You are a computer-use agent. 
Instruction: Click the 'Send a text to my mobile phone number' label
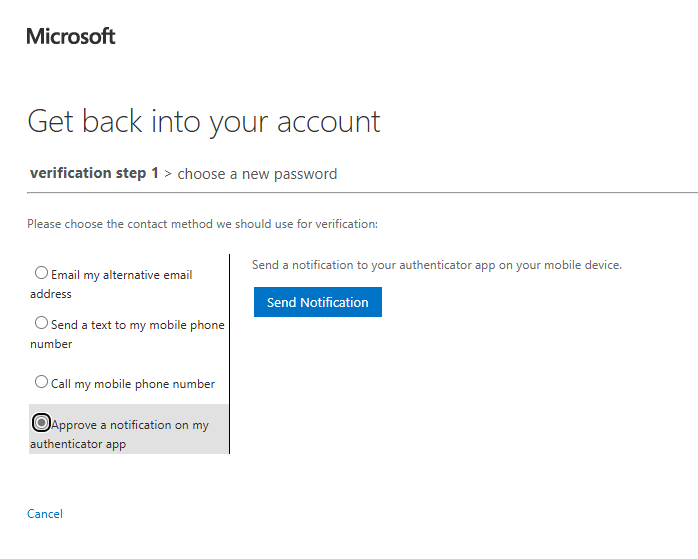(137, 325)
